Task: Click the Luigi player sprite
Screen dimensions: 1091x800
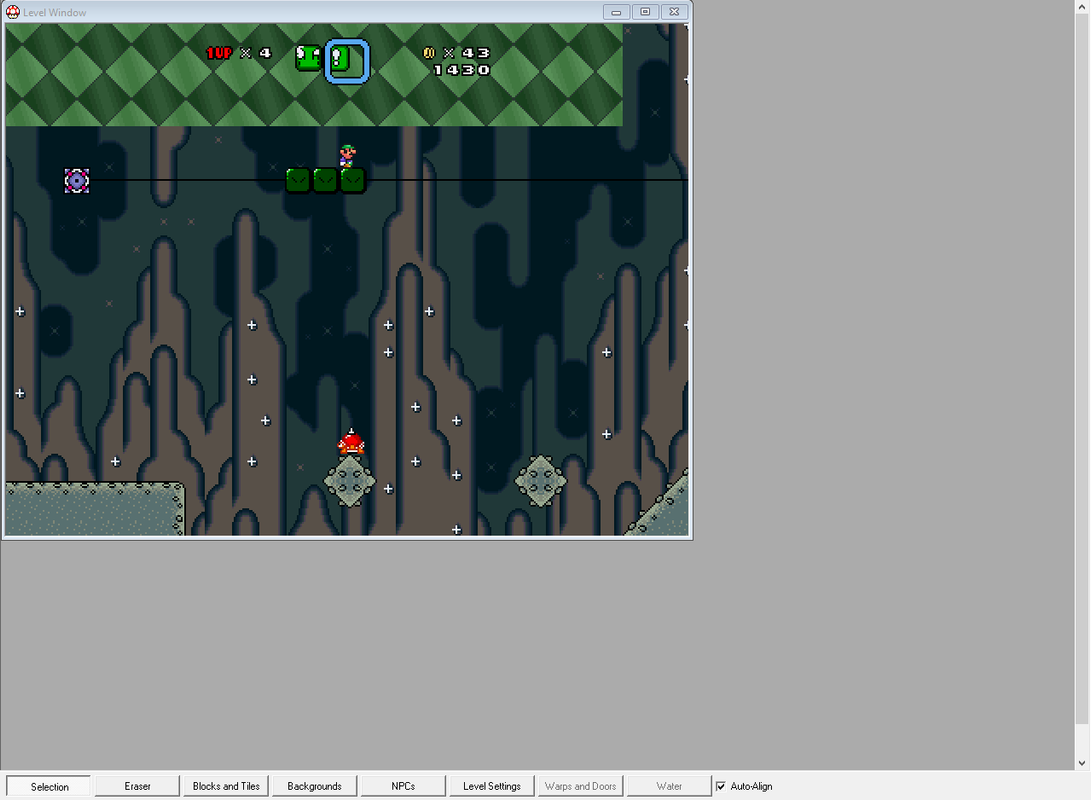Action: pyautogui.click(x=347, y=156)
